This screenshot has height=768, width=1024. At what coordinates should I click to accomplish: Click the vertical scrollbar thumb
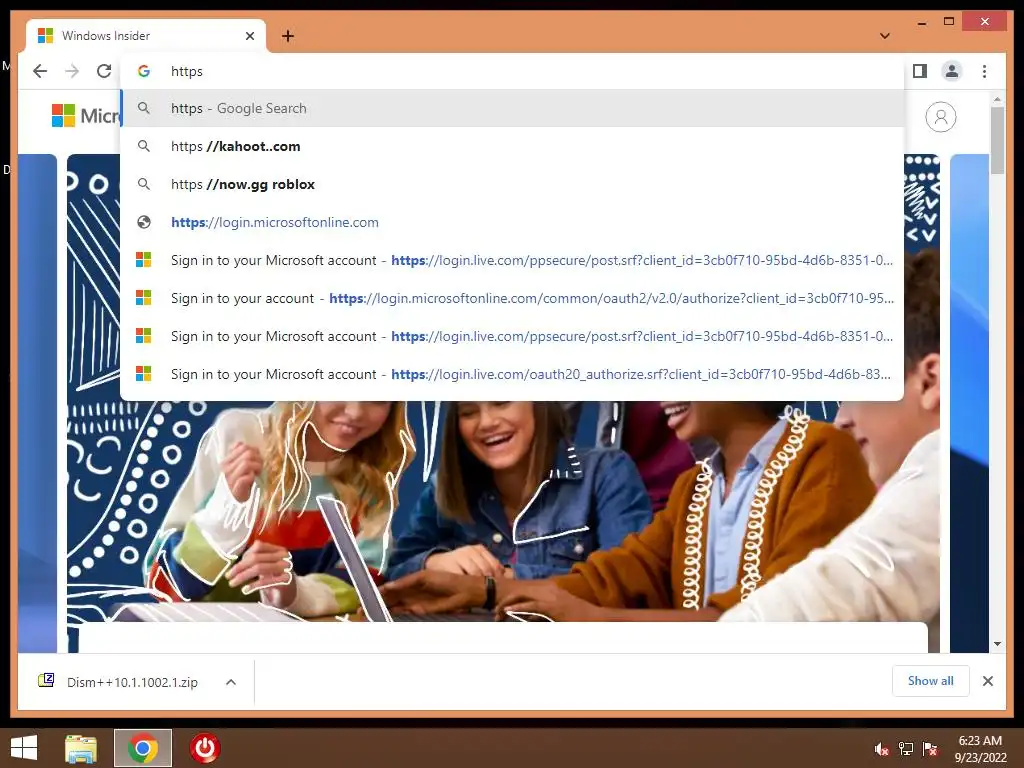click(997, 140)
